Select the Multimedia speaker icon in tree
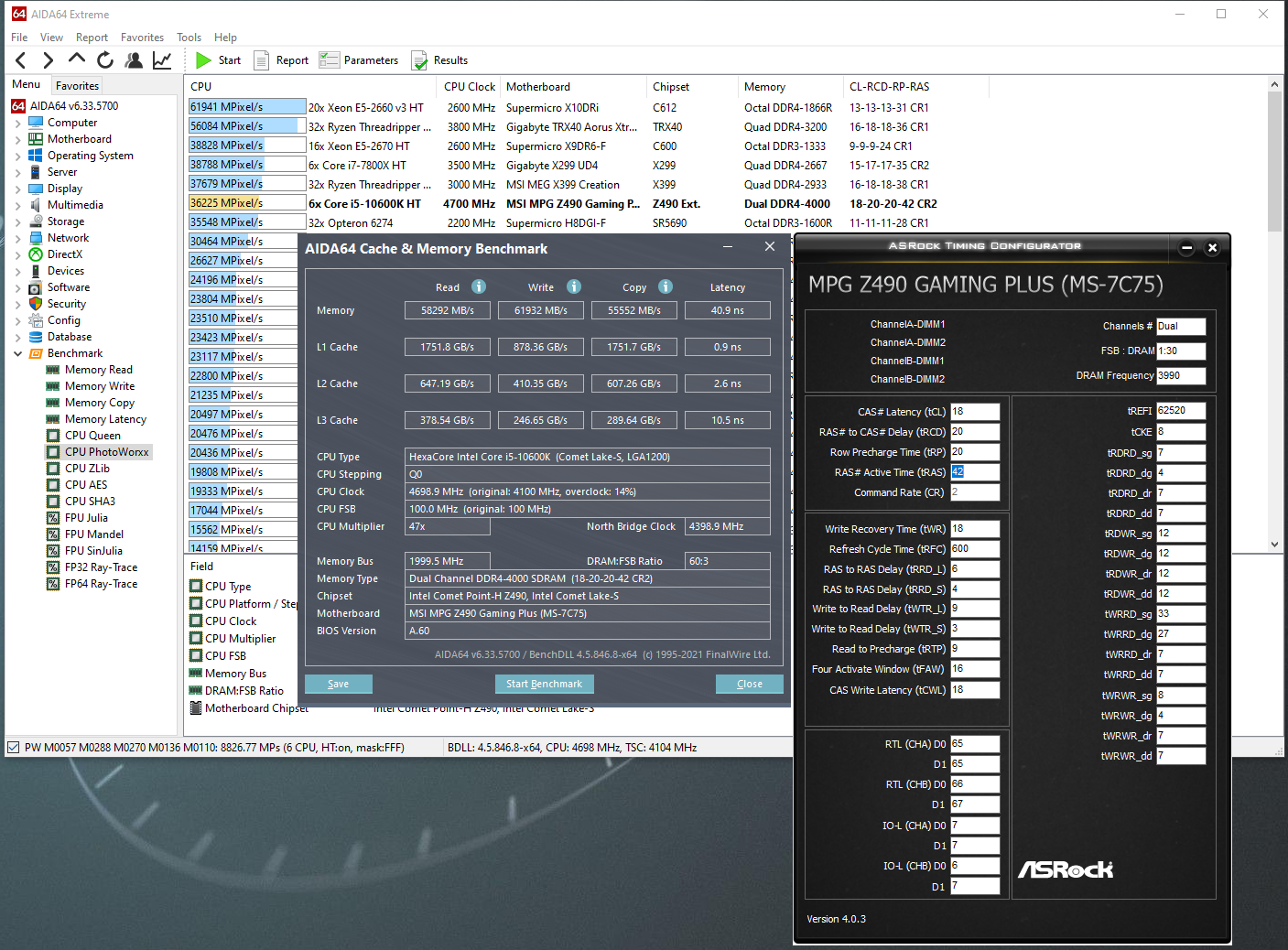The image size is (1288, 950). 36,205
